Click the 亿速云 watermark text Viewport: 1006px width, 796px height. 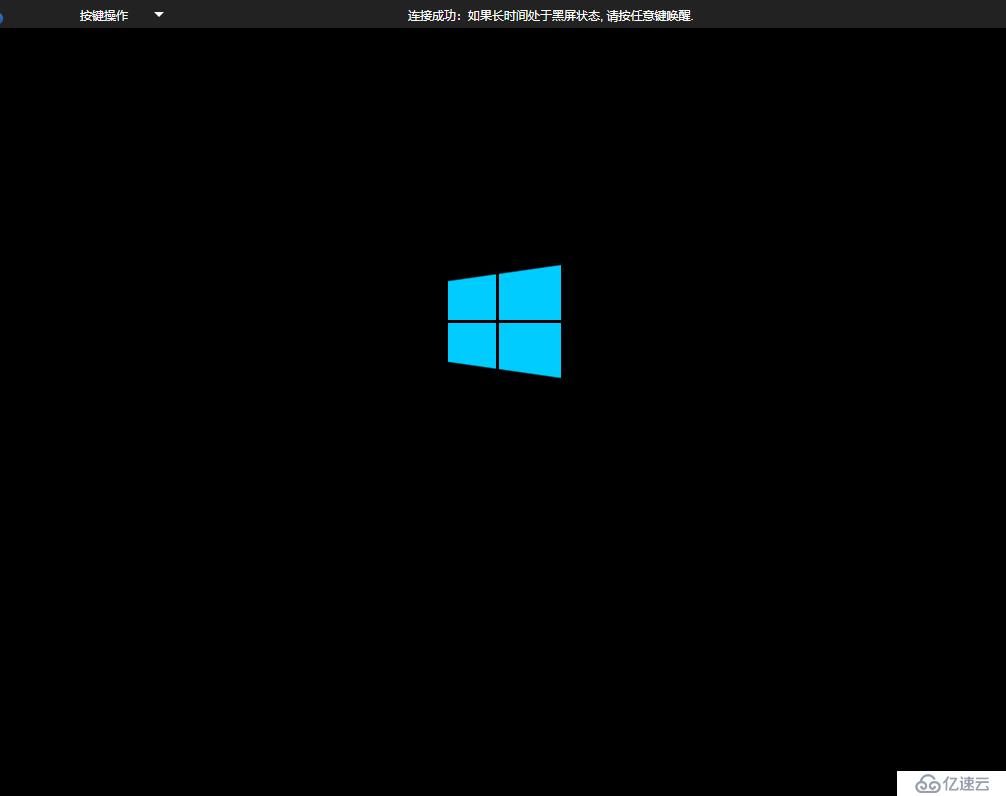coord(966,783)
